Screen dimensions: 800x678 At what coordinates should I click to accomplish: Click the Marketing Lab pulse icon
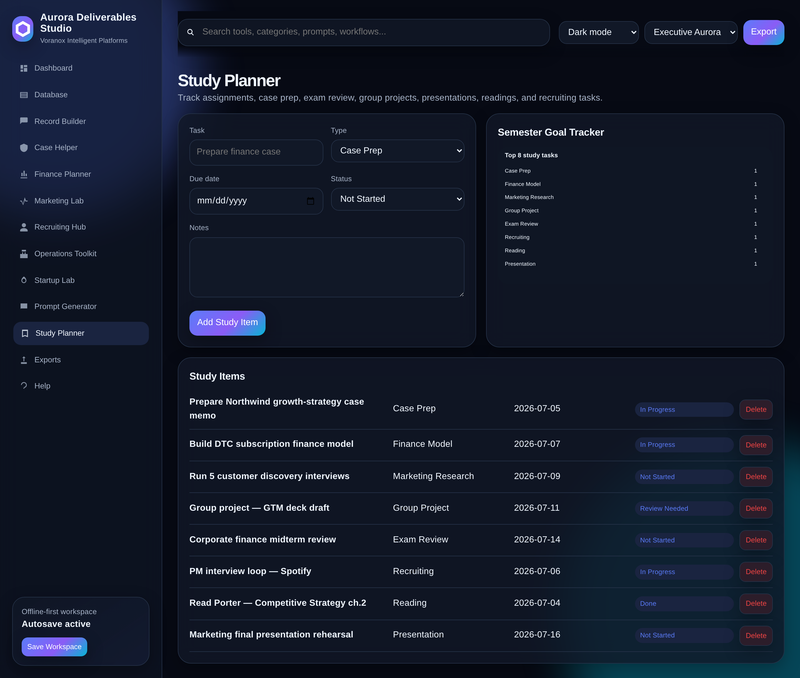pyautogui.click(x=23, y=201)
